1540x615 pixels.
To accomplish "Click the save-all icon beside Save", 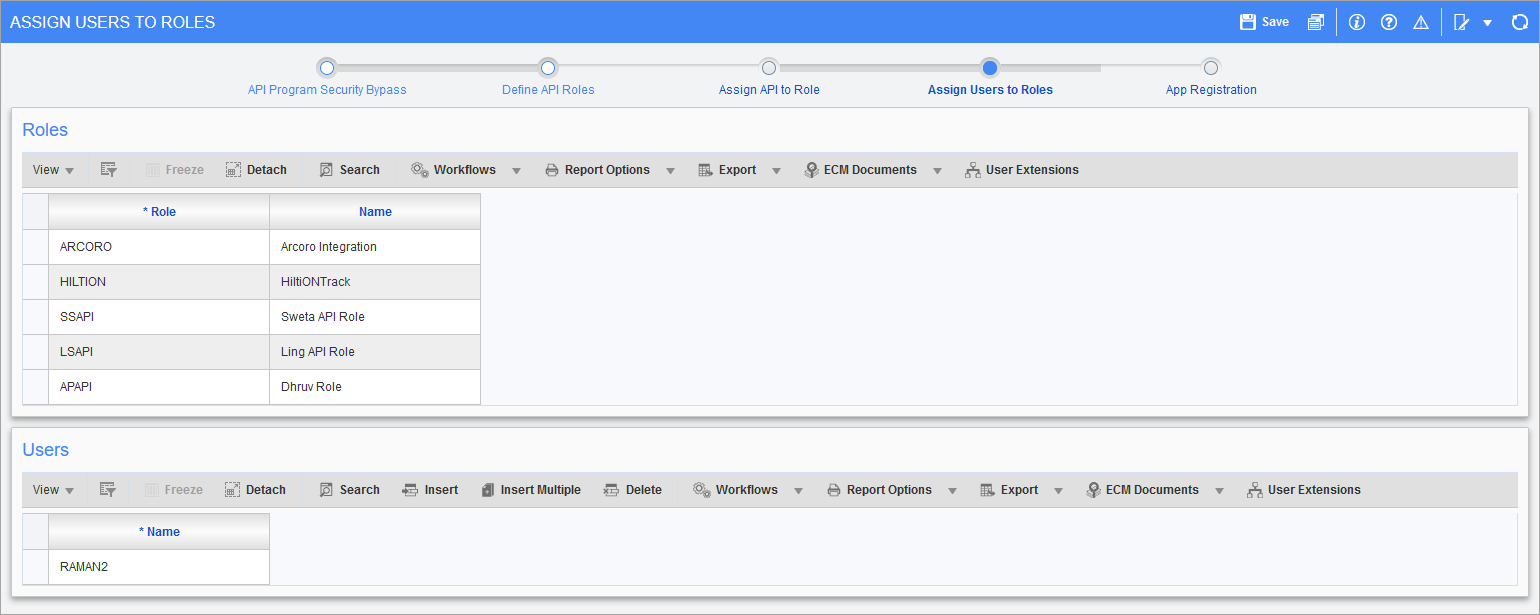I will pos(1316,22).
